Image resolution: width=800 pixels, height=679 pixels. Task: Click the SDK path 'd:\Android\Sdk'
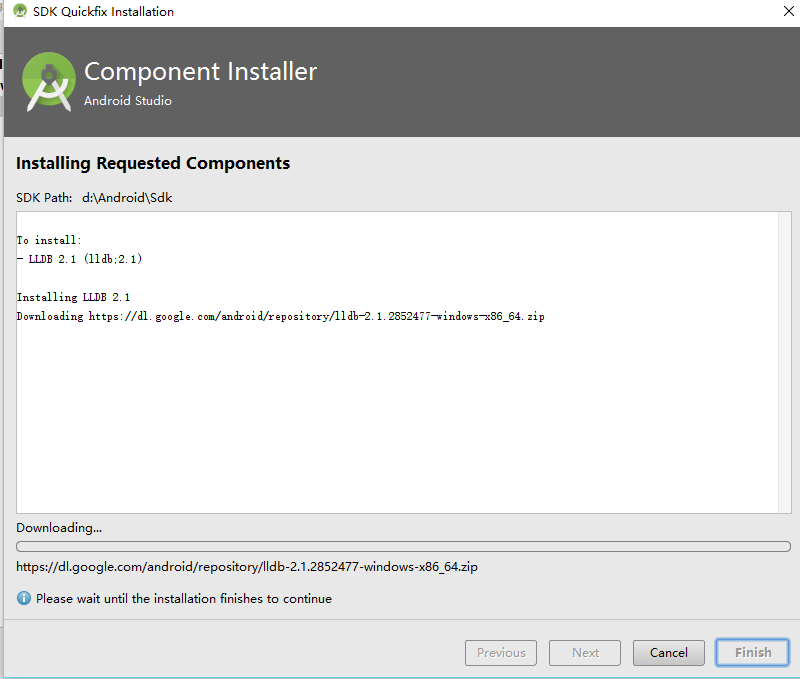point(127,198)
